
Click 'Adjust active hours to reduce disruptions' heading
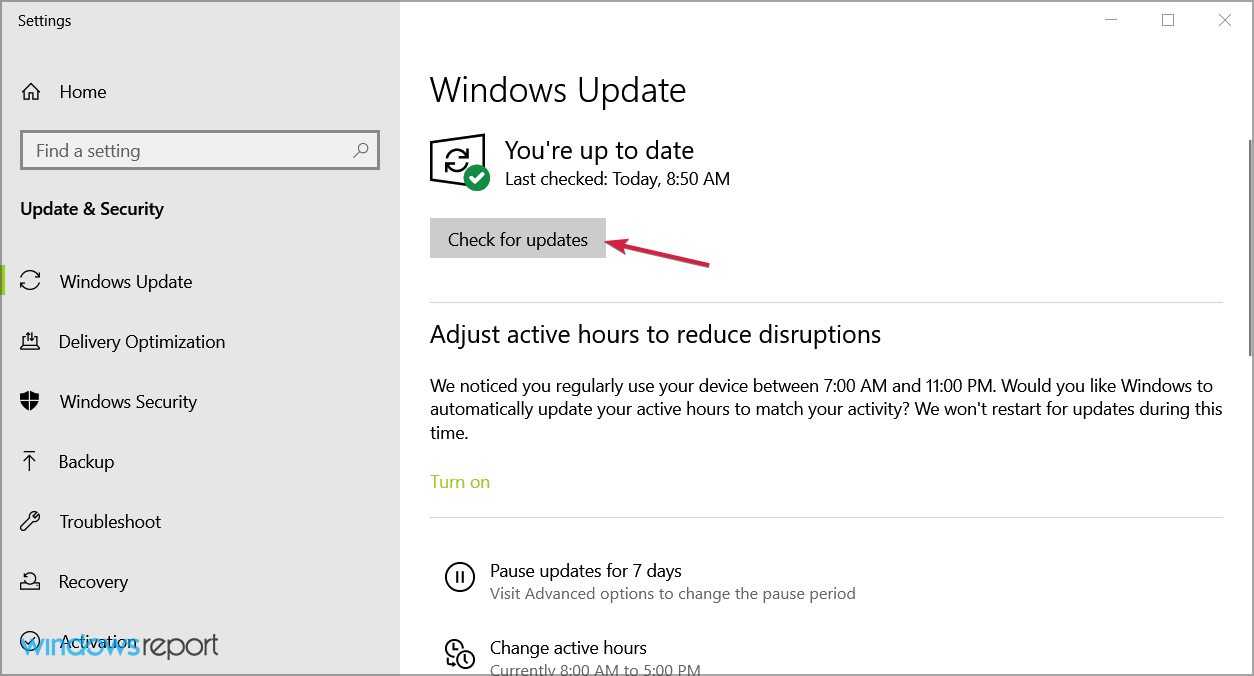point(655,334)
